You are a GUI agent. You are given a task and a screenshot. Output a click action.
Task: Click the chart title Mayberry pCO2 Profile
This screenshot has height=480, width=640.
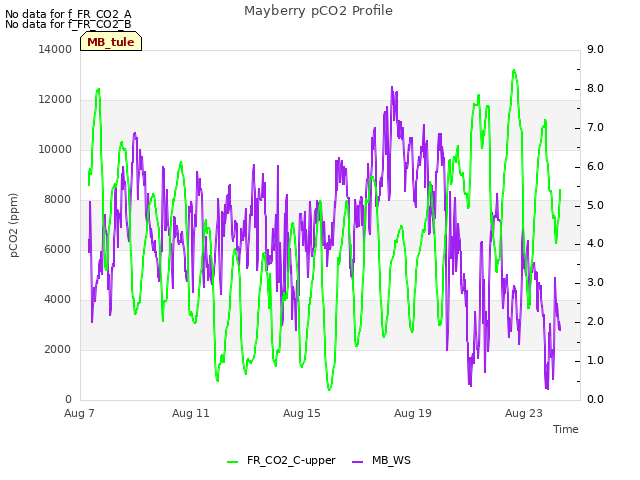pyautogui.click(x=318, y=11)
